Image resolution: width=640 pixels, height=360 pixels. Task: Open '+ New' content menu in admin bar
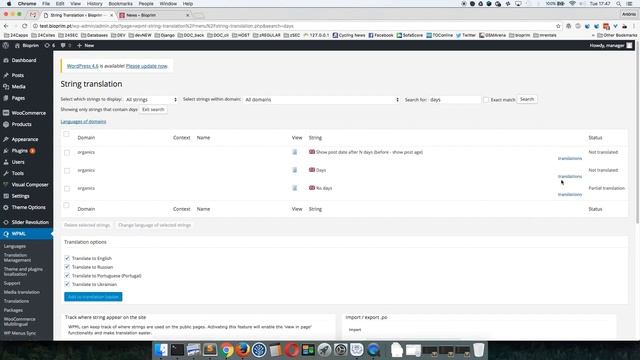point(86,45)
